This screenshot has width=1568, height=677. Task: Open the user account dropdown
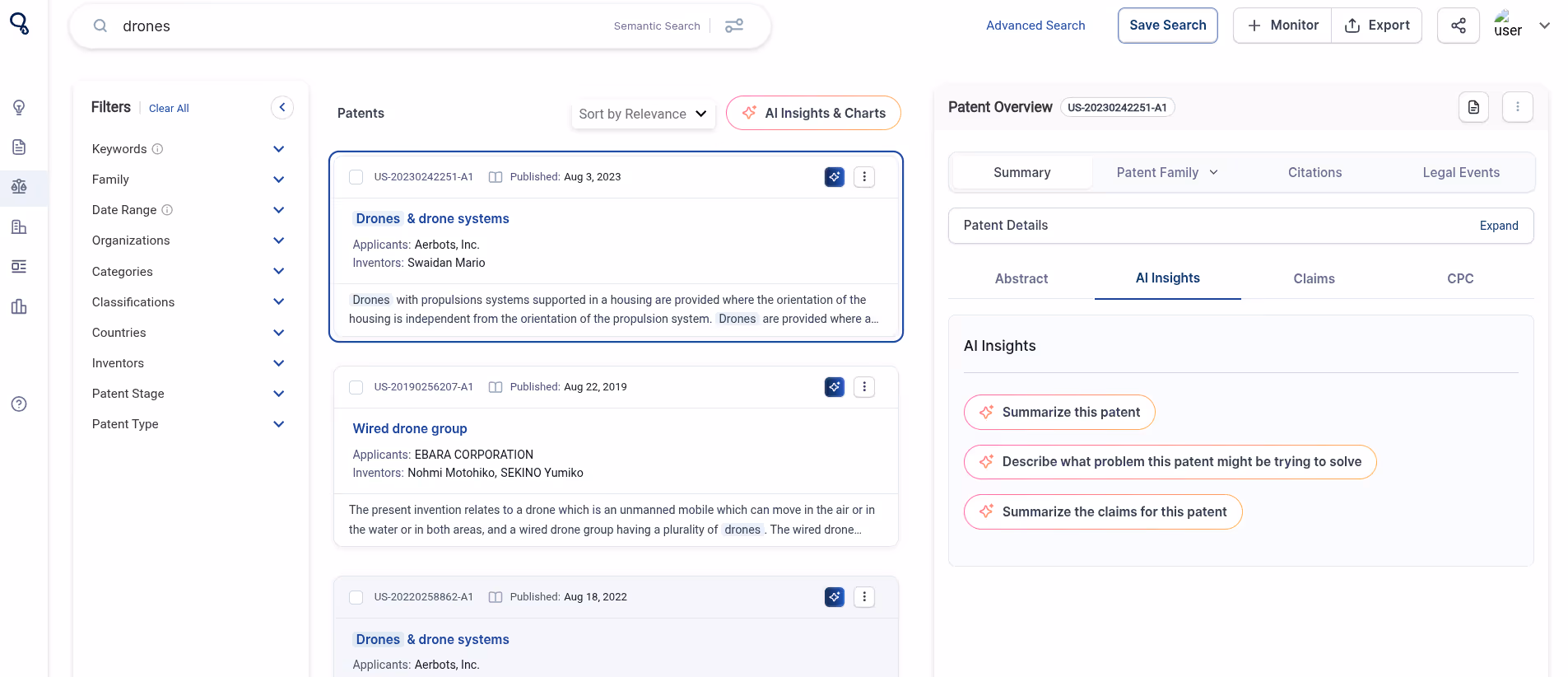(1545, 26)
